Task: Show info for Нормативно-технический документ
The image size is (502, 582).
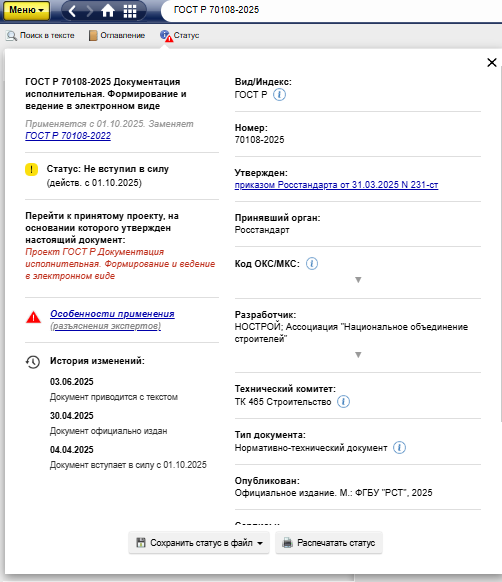Action: coord(400,448)
